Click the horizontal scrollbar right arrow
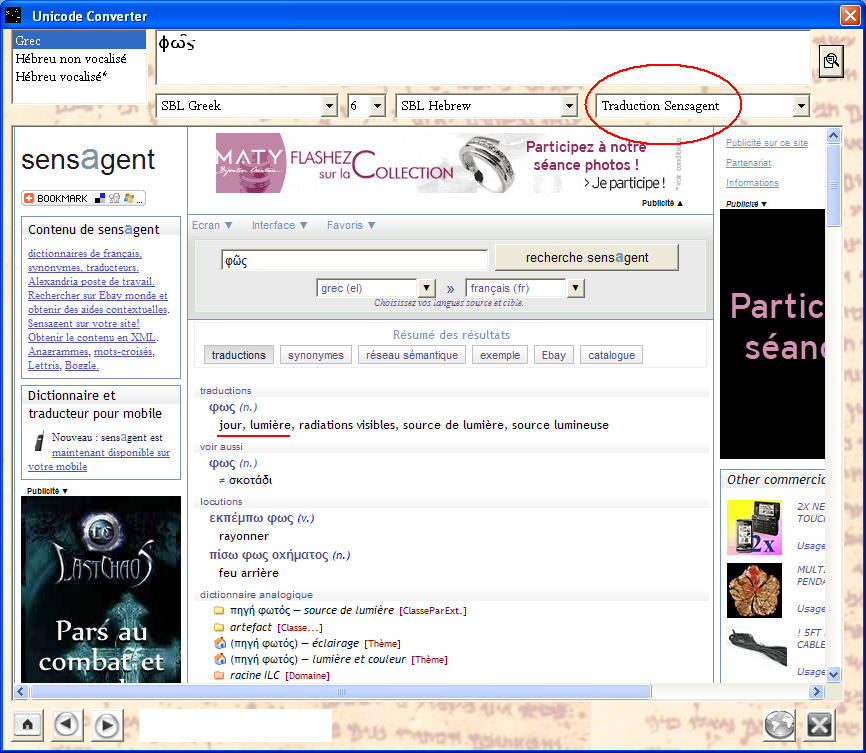The height and width of the screenshot is (753, 866). [816, 691]
